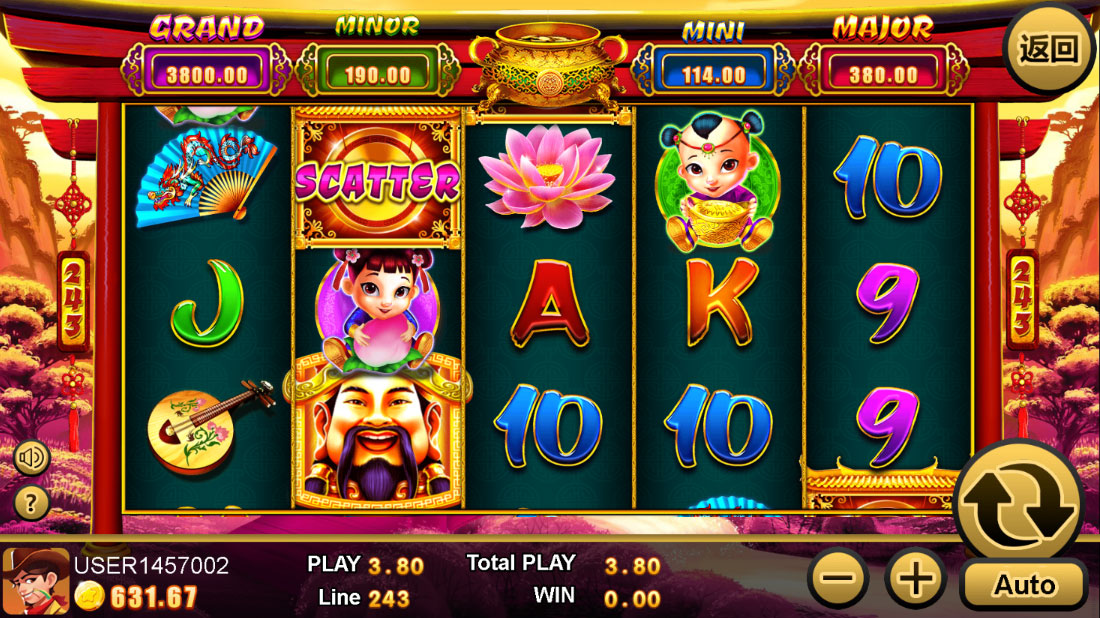Click the boy holding gold ingot symbol
1100x618 pixels.
(717, 180)
